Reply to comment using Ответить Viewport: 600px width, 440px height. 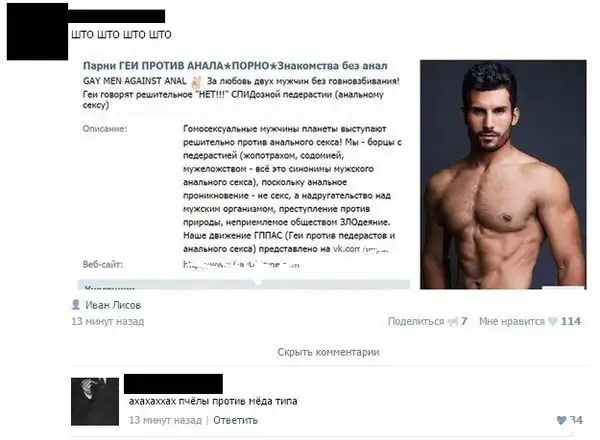[235, 420]
